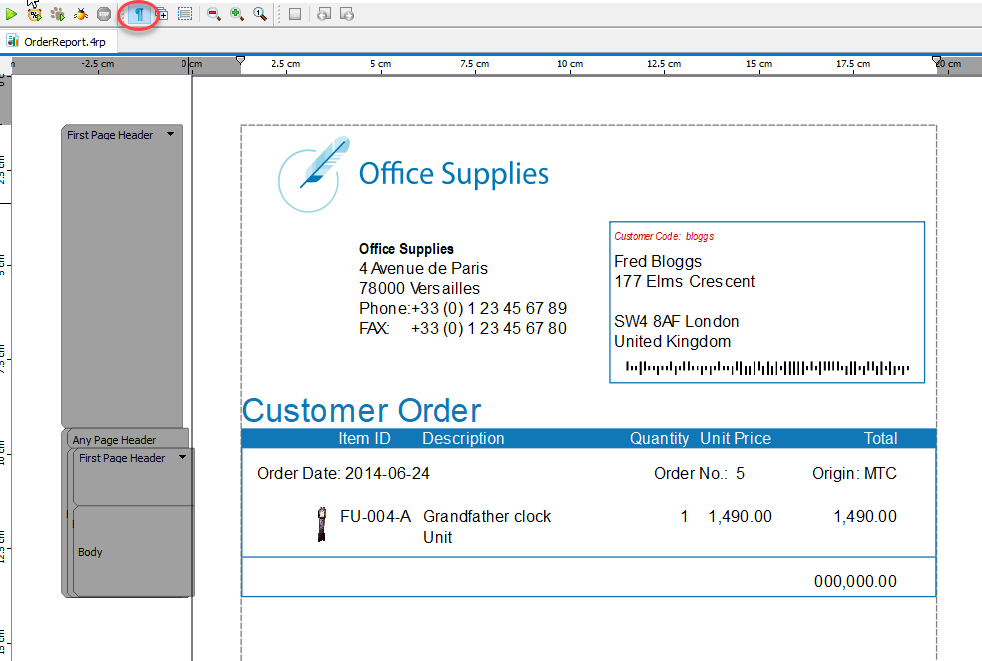Navigate back using the previous page icon
The width and height of the screenshot is (982, 661).
pyautogui.click(x=322, y=13)
